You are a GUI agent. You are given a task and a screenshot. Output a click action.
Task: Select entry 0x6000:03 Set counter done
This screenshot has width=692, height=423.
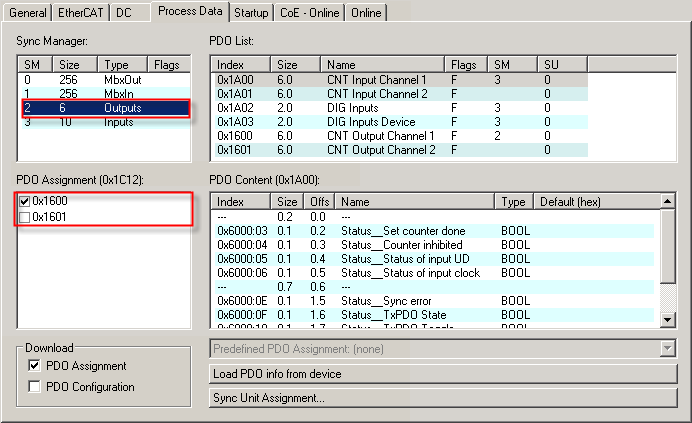point(434,231)
